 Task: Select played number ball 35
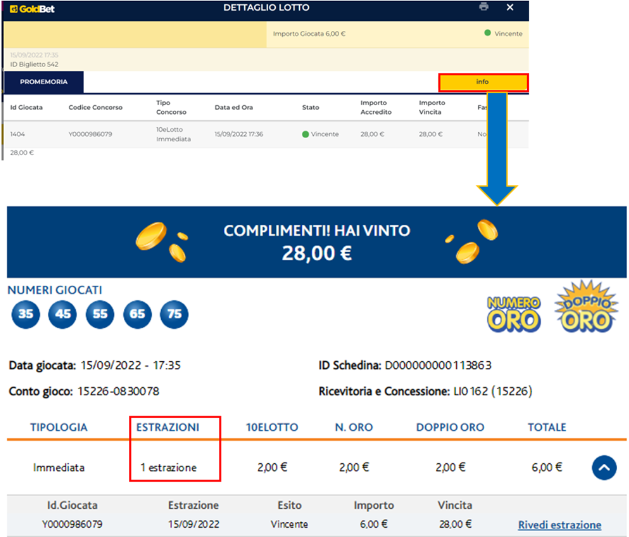(x=26, y=314)
